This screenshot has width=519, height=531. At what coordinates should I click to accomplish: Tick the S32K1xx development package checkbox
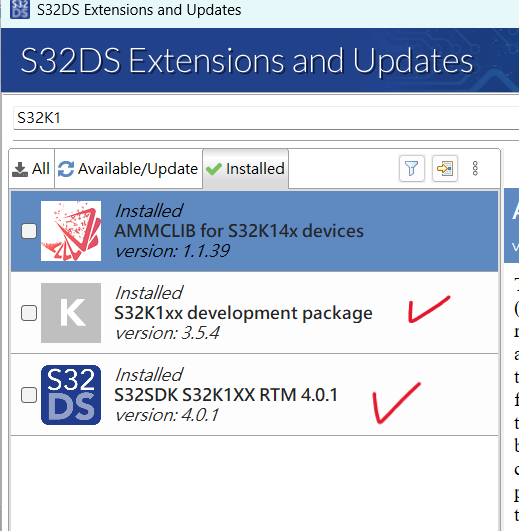click(x=29, y=313)
